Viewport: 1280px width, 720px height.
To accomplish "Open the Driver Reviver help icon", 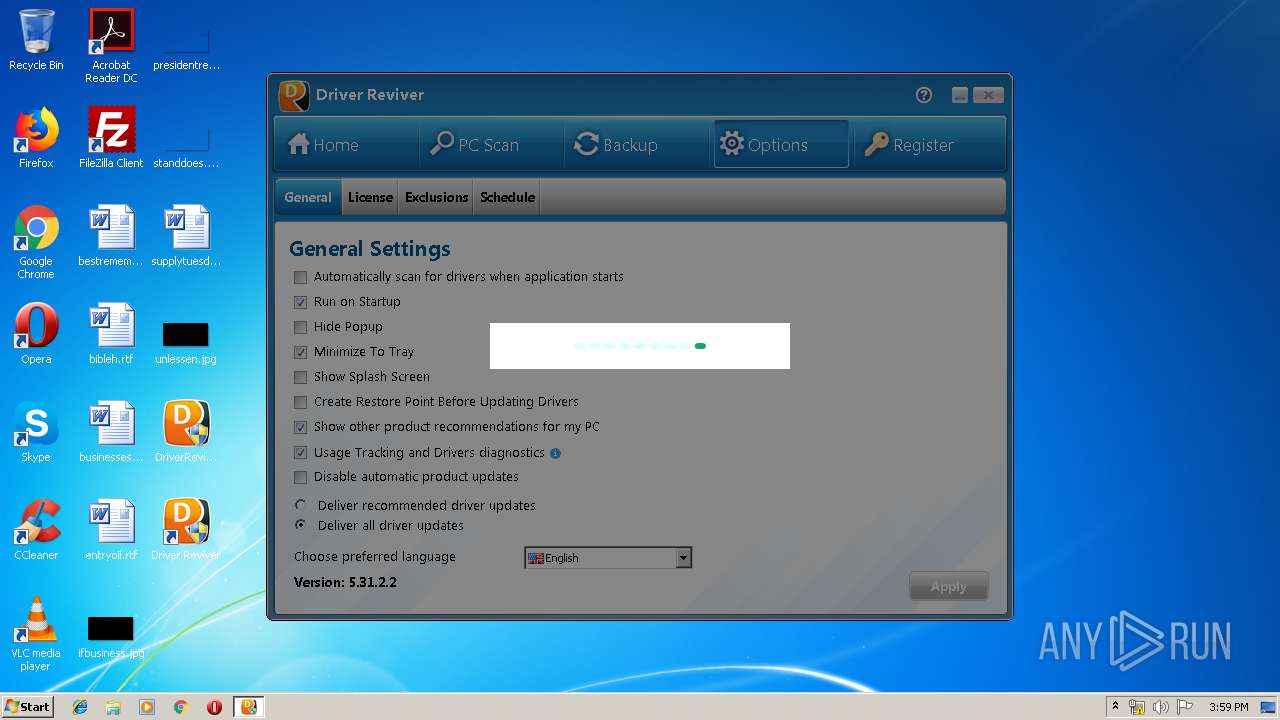I will pyautogui.click(x=924, y=95).
